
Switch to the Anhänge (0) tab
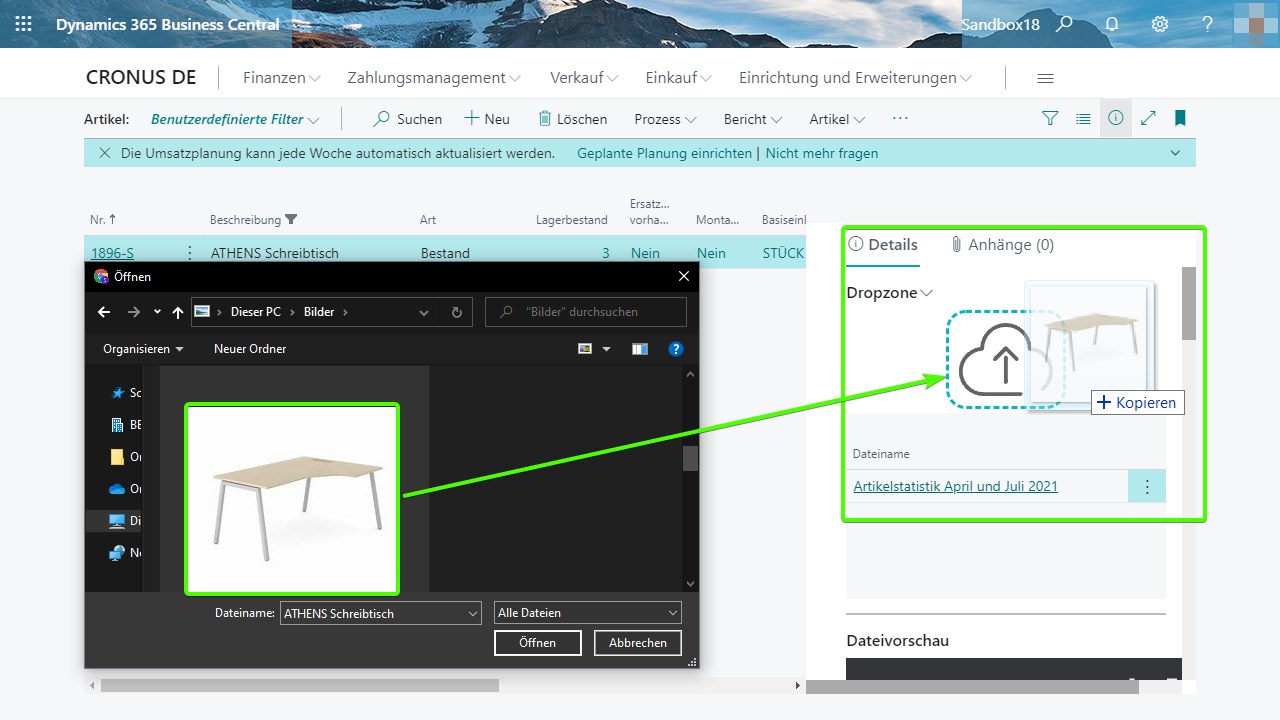pos(1002,244)
